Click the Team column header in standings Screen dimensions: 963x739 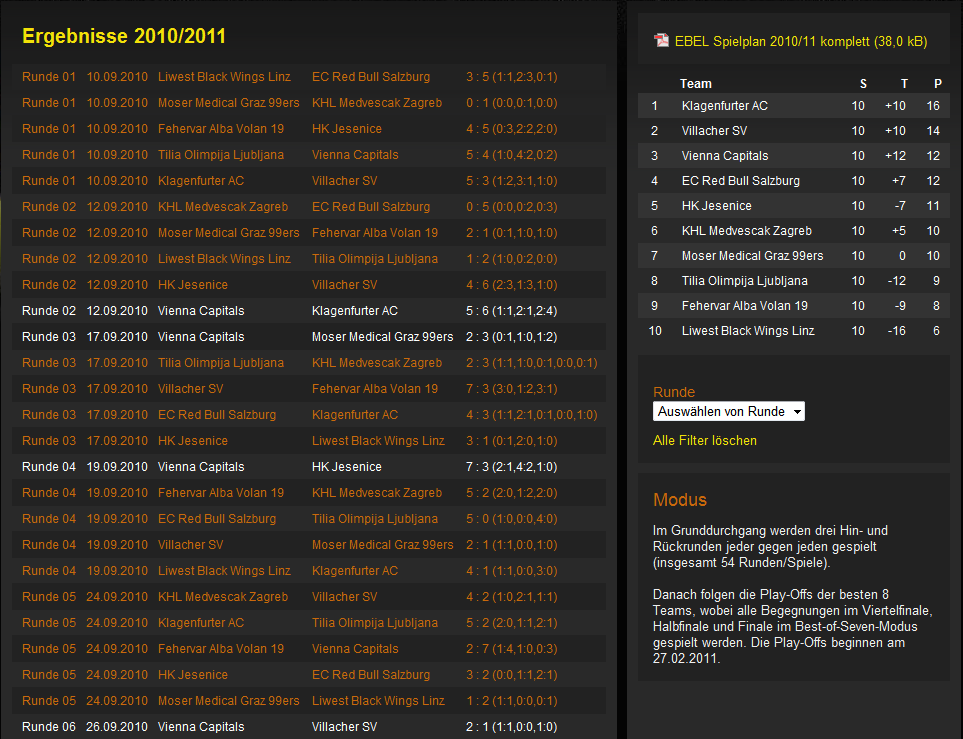pyautogui.click(x=695, y=84)
